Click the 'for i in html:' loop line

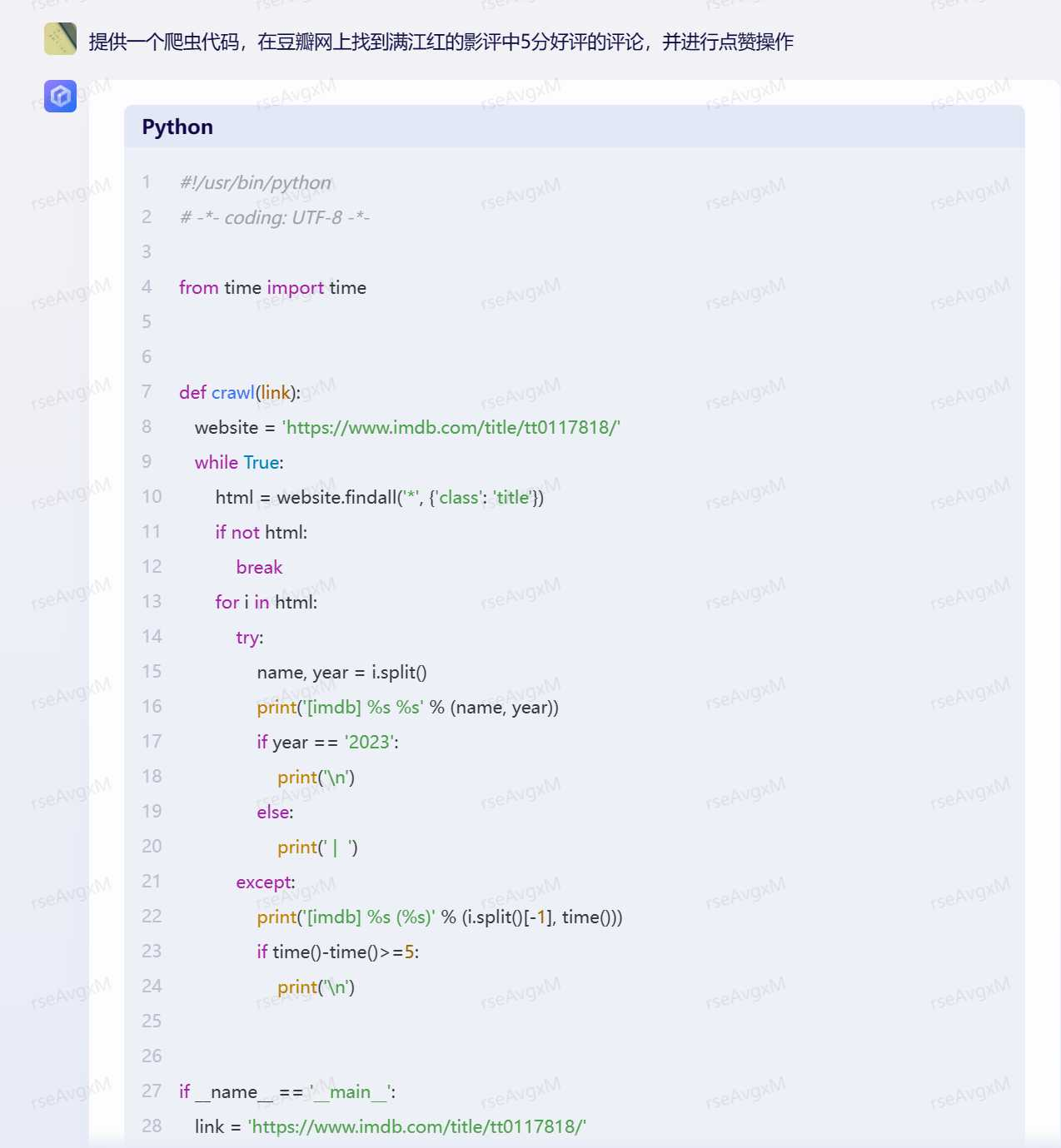[x=266, y=602]
